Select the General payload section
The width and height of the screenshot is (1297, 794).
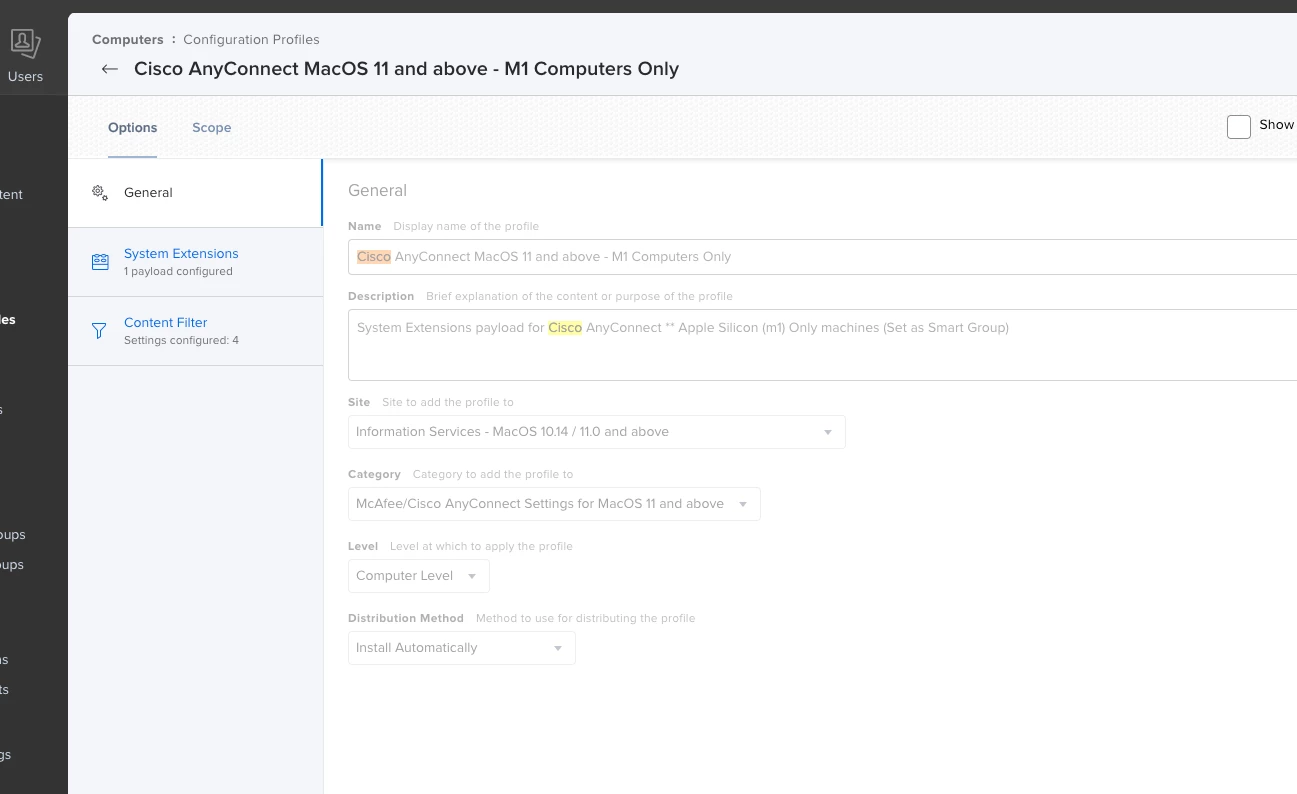[195, 192]
